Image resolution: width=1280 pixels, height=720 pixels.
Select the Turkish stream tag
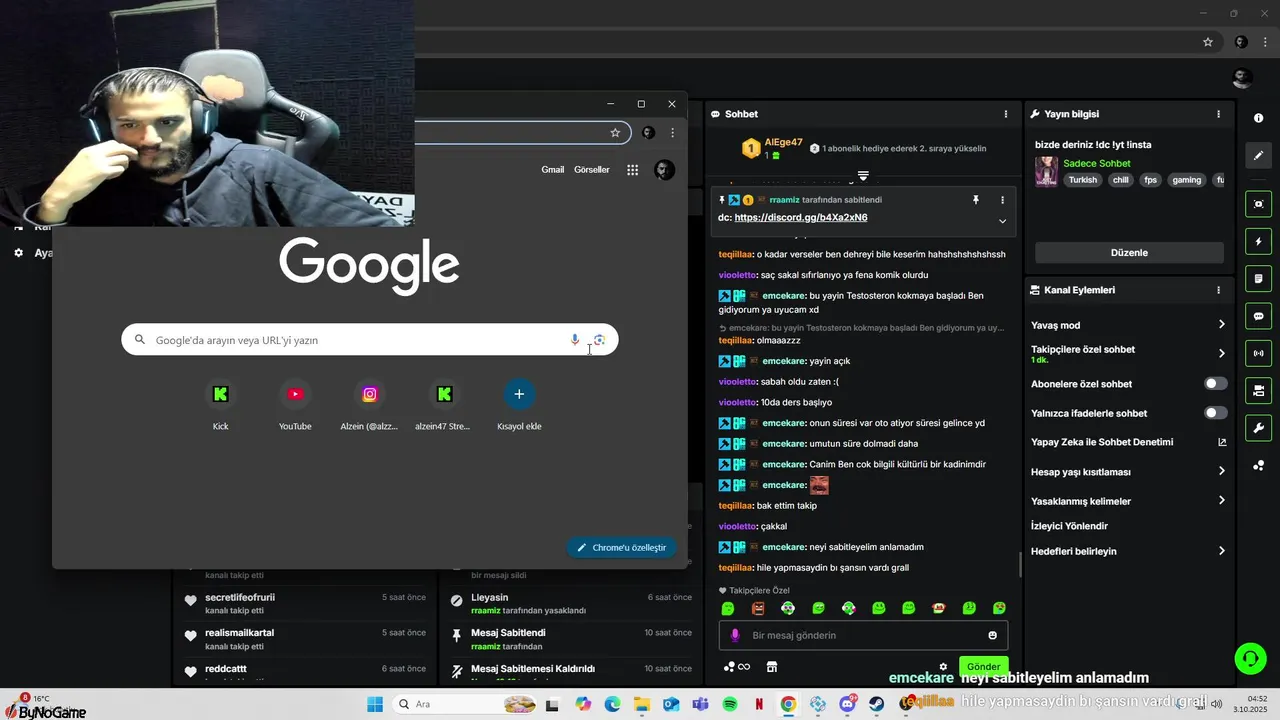1082,180
